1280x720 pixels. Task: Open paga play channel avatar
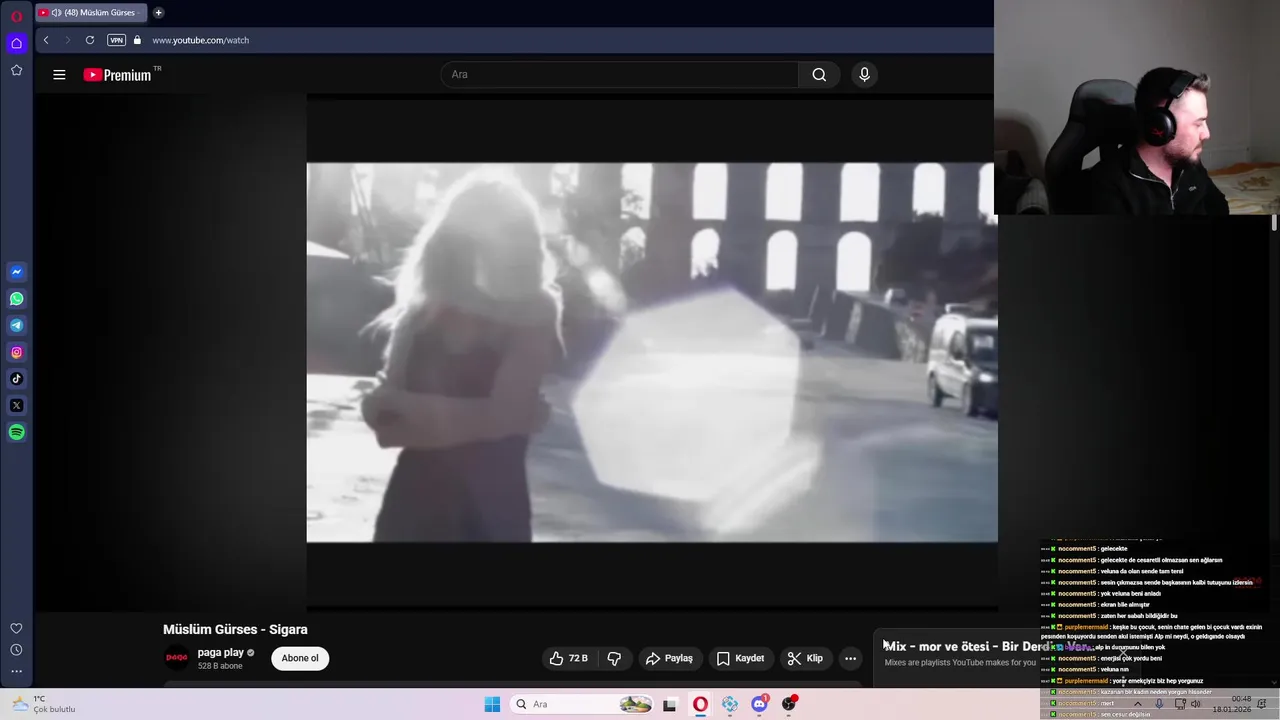click(176, 658)
